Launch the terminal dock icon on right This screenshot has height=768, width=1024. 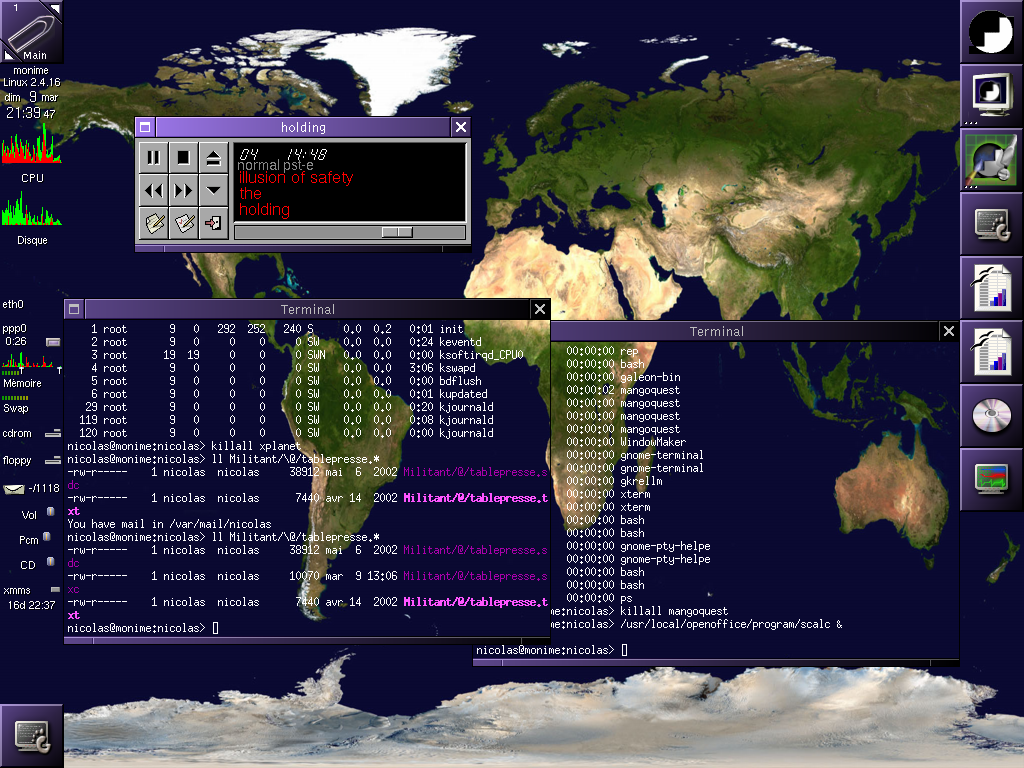[991, 223]
